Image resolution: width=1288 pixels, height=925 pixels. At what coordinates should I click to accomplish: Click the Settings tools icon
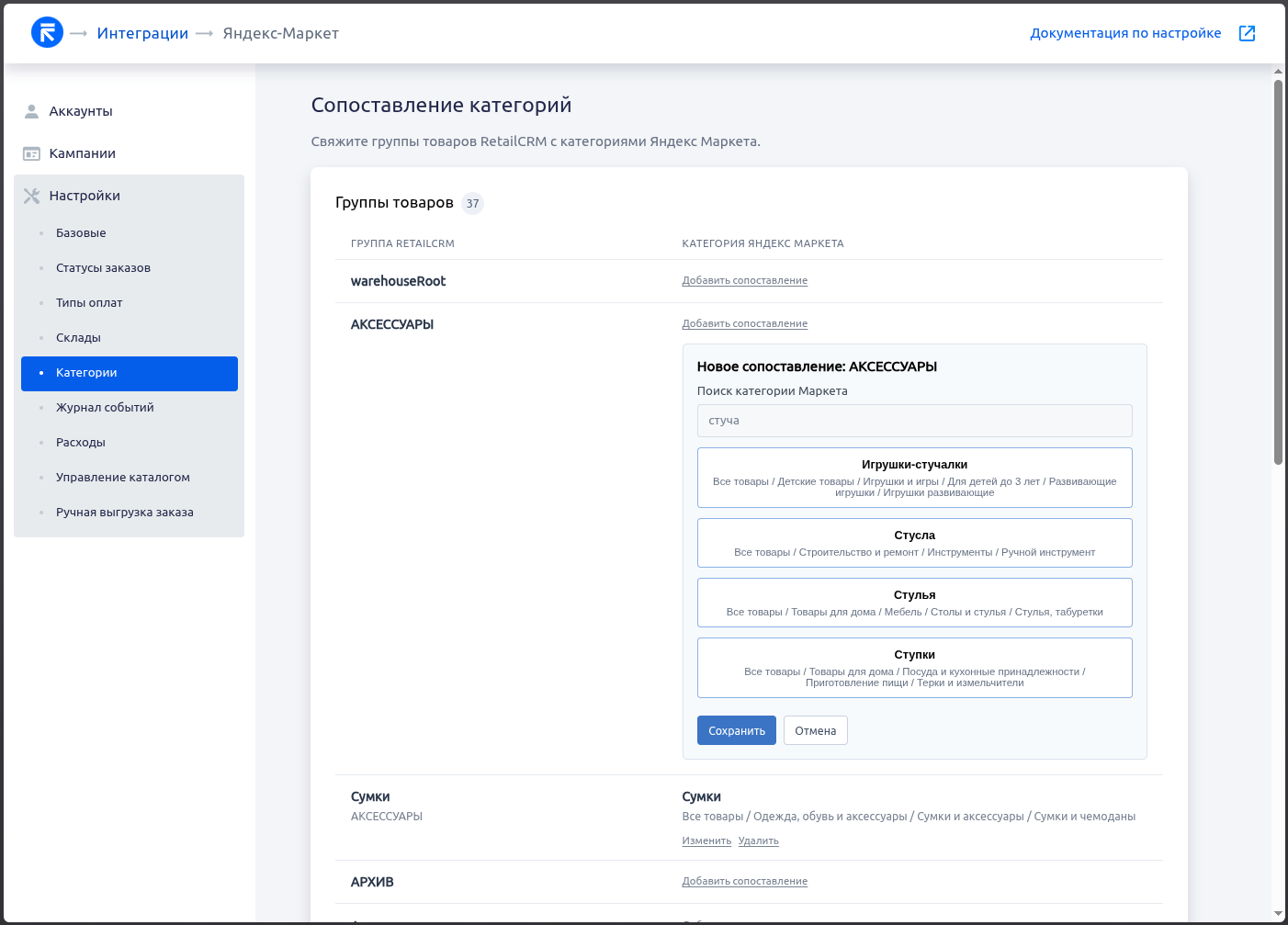click(31, 196)
